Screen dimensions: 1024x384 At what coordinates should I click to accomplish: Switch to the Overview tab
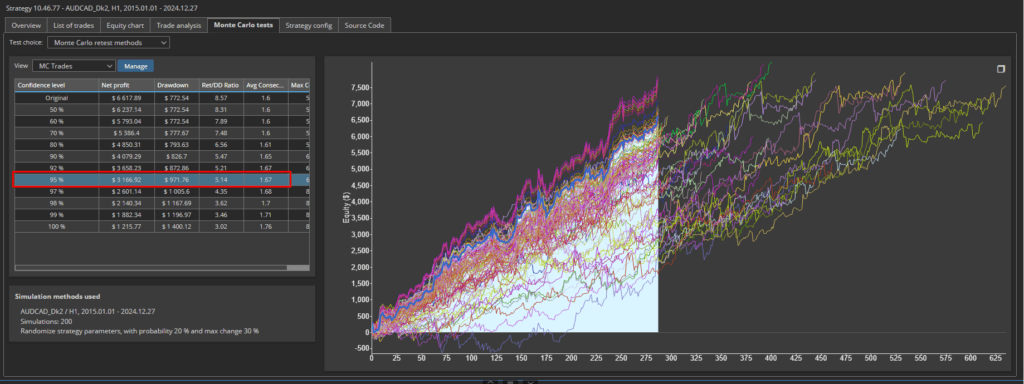point(26,25)
